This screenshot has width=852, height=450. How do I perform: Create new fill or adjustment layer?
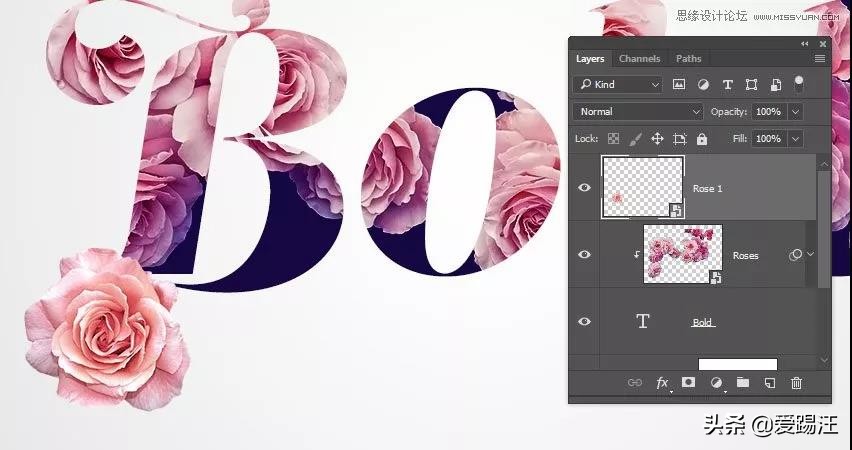[717, 383]
